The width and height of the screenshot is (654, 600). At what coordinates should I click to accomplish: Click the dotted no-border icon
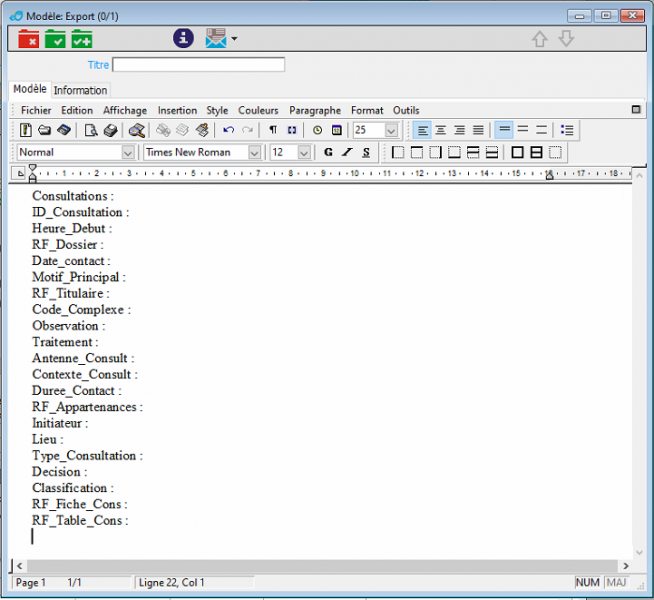click(555, 152)
